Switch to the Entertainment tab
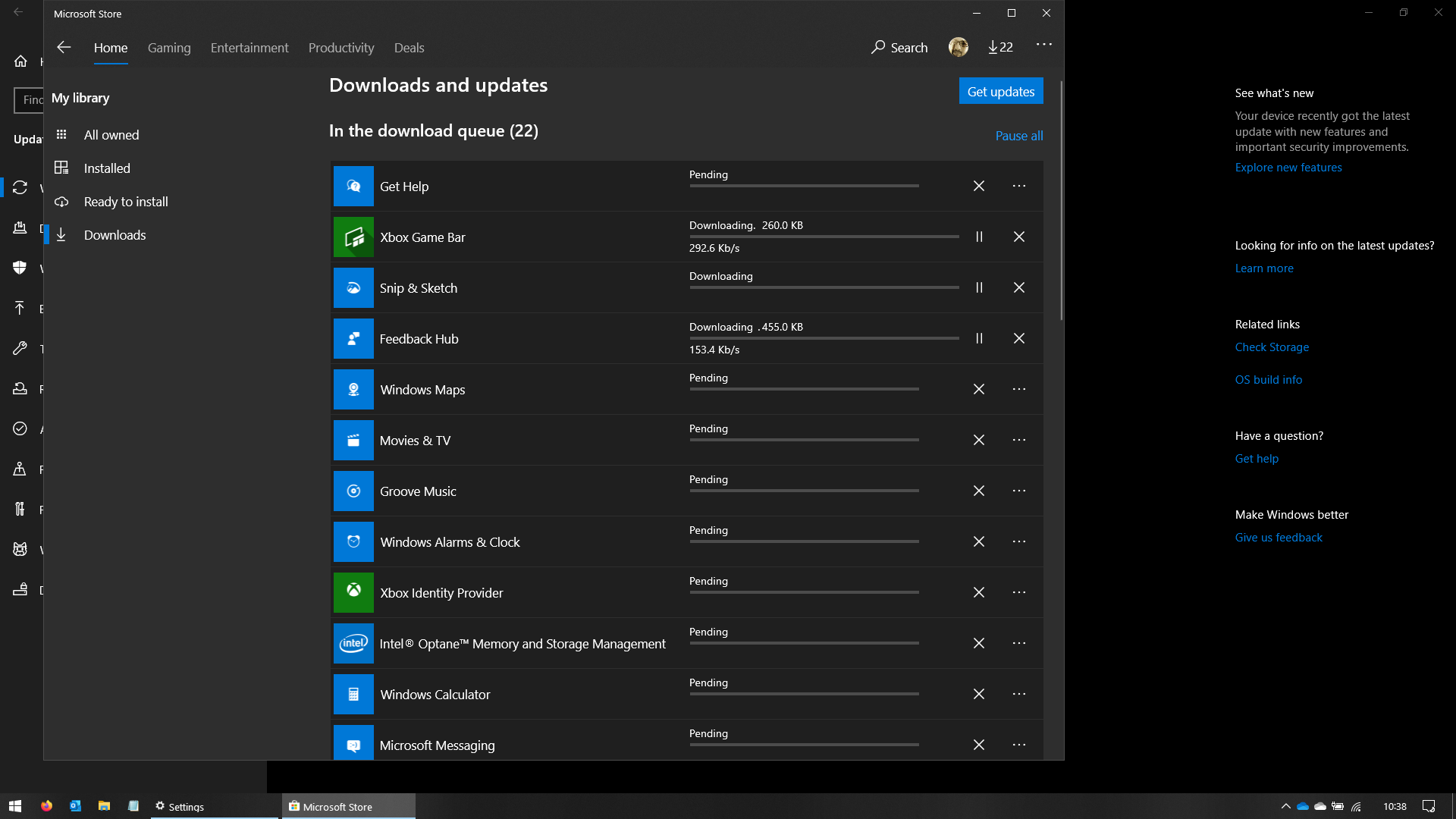1456x819 pixels. pos(249,48)
